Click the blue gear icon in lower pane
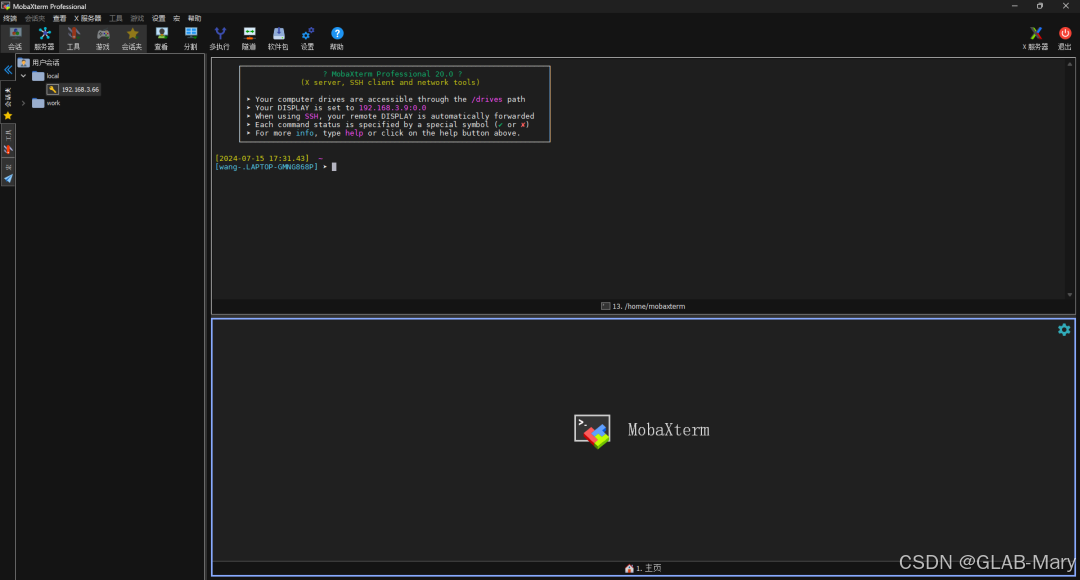1080x580 pixels. point(1064,330)
